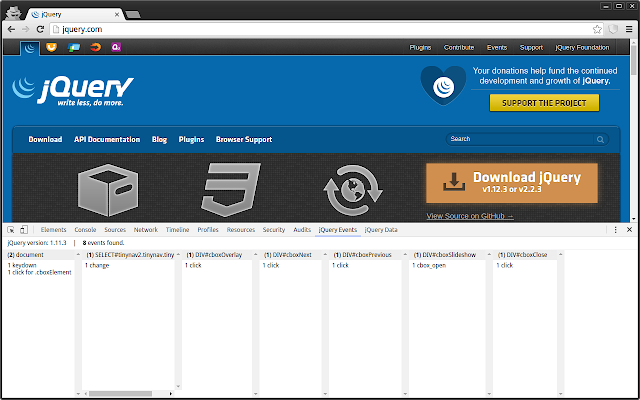This screenshot has height=400, width=640.
Task: Select '1 click for .cboxElement' entry
Action: click(40, 272)
